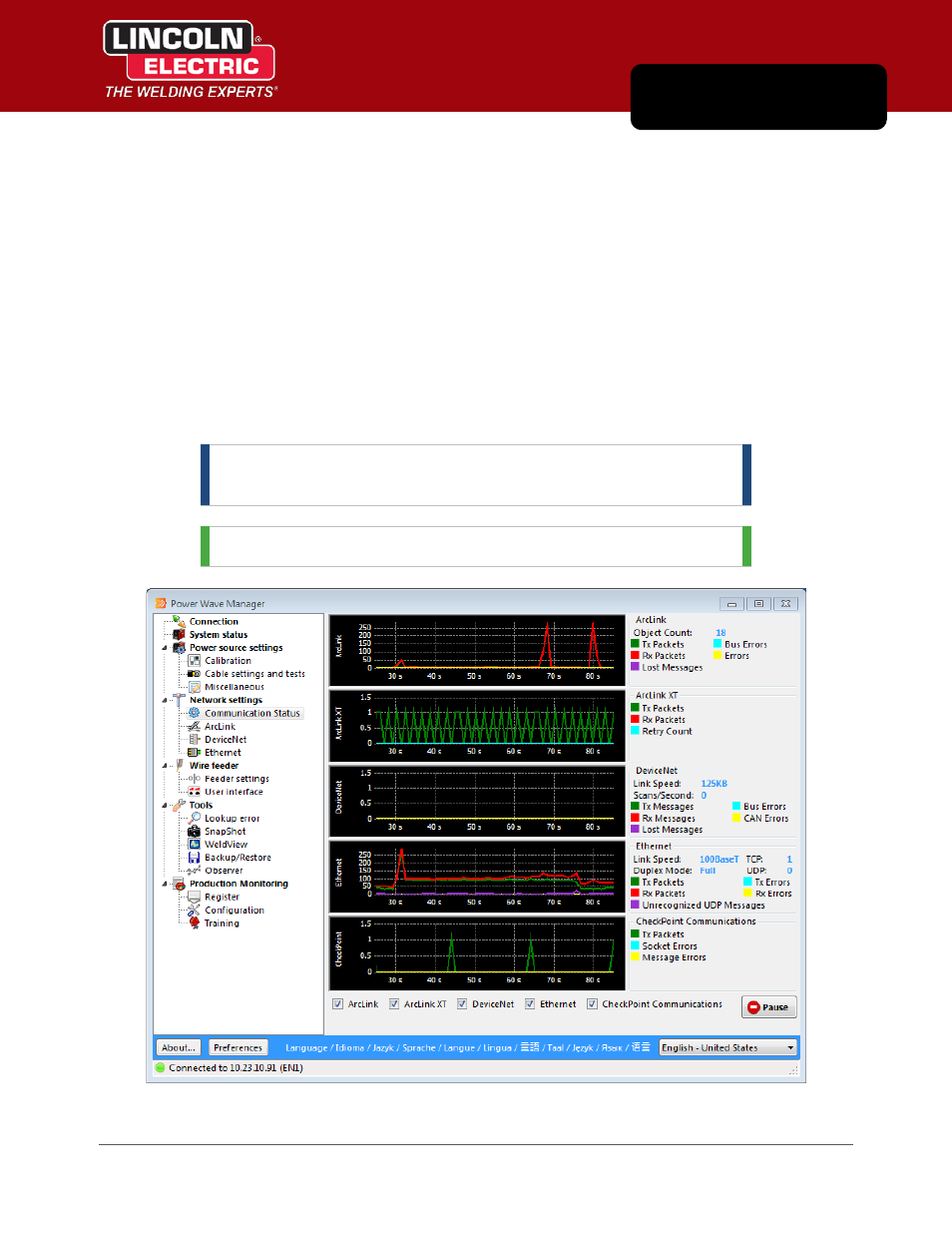The width and height of the screenshot is (952, 1233).
Task: Click the ArcLink traffic graph
Action: 477,650
